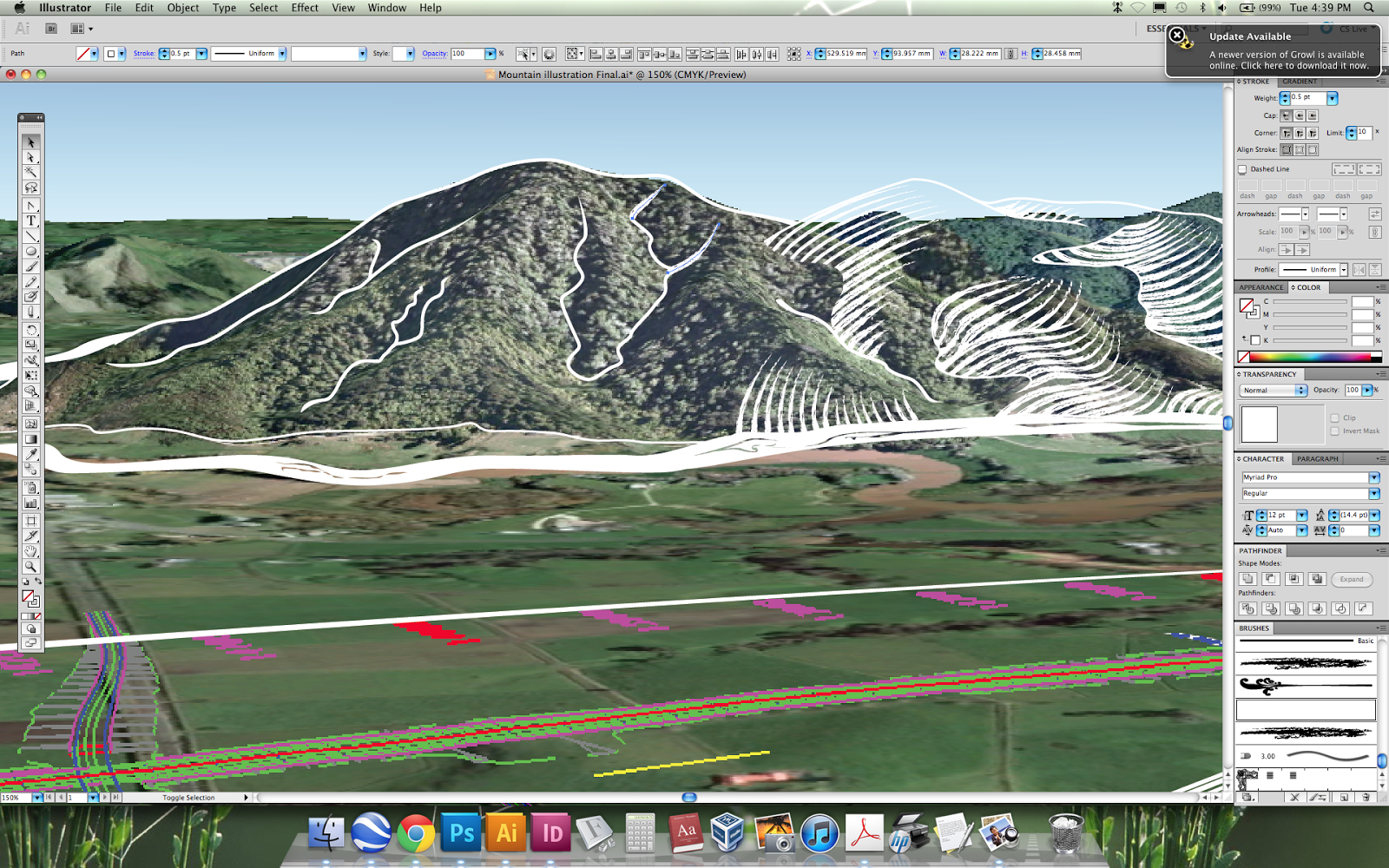The width and height of the screenshot is (1389, 868).
Task: Switch to the Paragraph tab
Action: tap(1317, 459)
